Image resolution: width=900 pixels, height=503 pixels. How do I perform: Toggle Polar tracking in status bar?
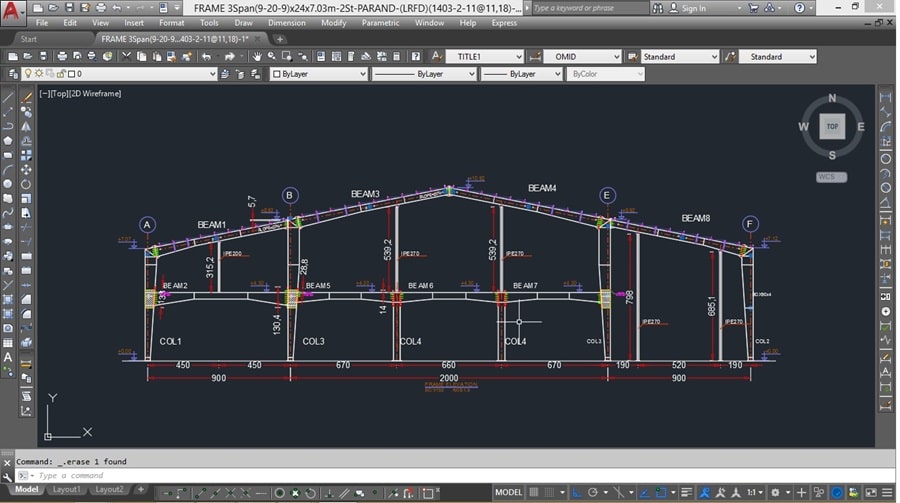(593, 492)
